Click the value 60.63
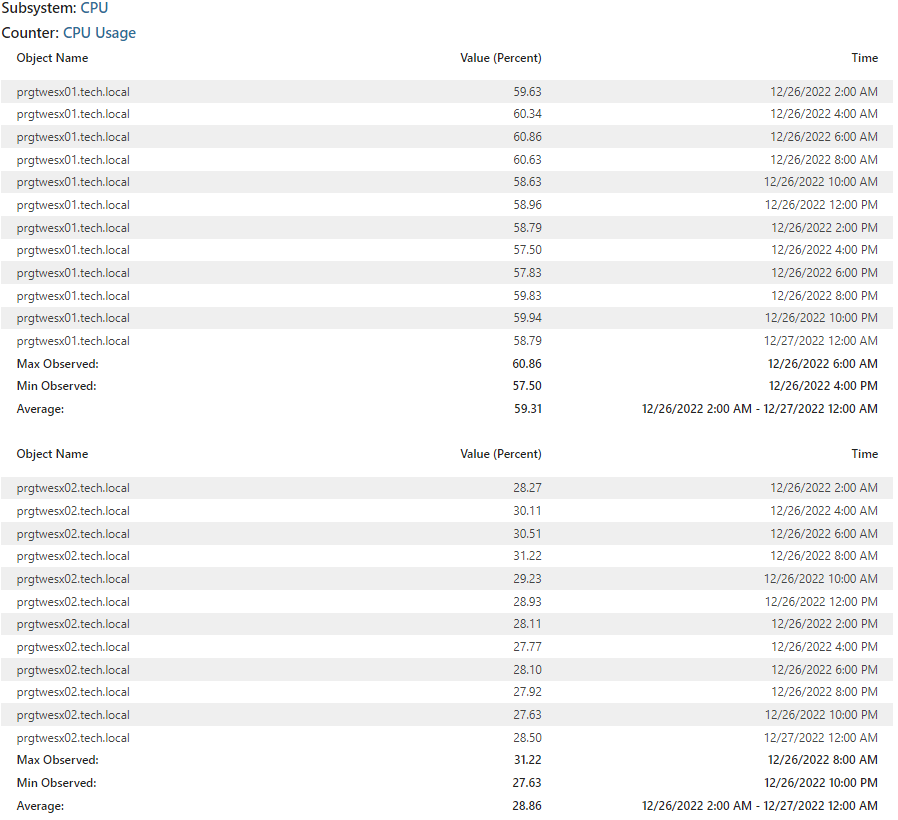The width and height of the screenshot is (898, 820). 527,160
